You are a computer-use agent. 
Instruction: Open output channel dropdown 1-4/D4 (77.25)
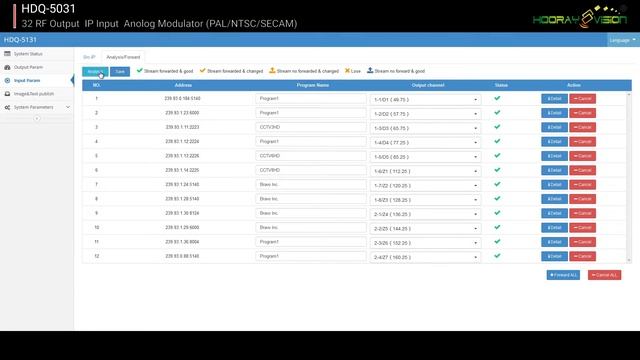click(x=425, y=142)
